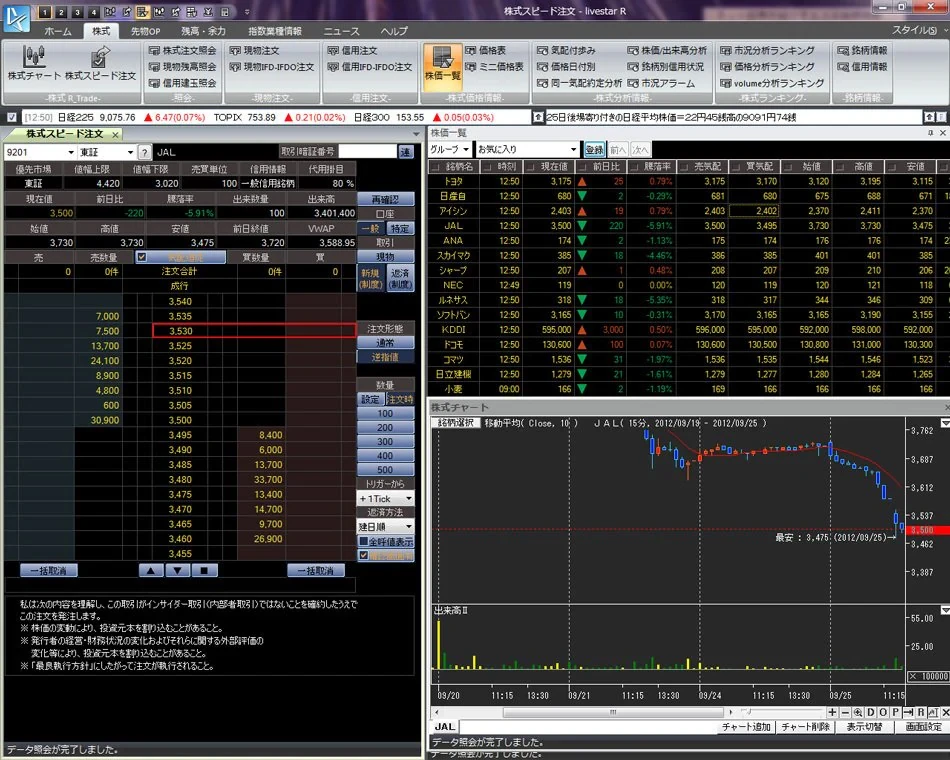Viewport: 950px width, 760px height.
Task: Click the チャート追加 button
Action: (x=746, y=727)
